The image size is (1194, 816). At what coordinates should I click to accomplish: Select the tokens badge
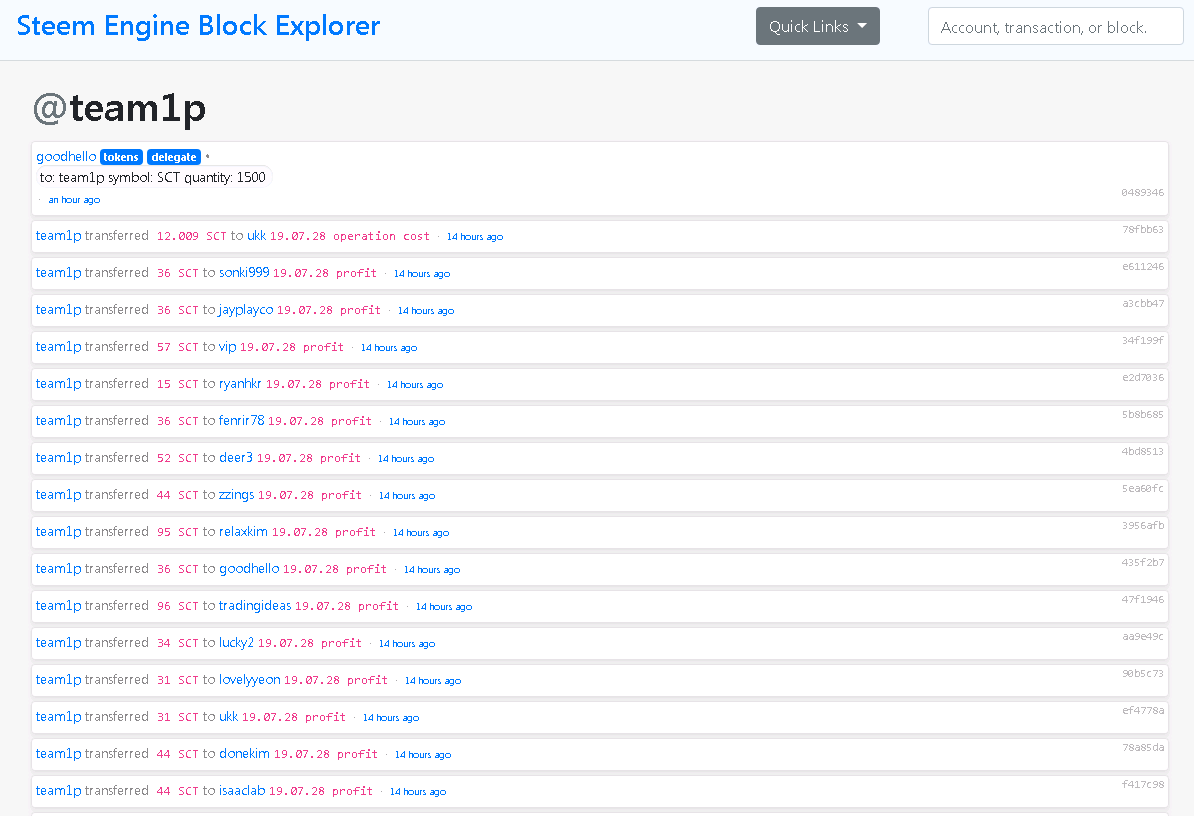click(x=121, y=157)
